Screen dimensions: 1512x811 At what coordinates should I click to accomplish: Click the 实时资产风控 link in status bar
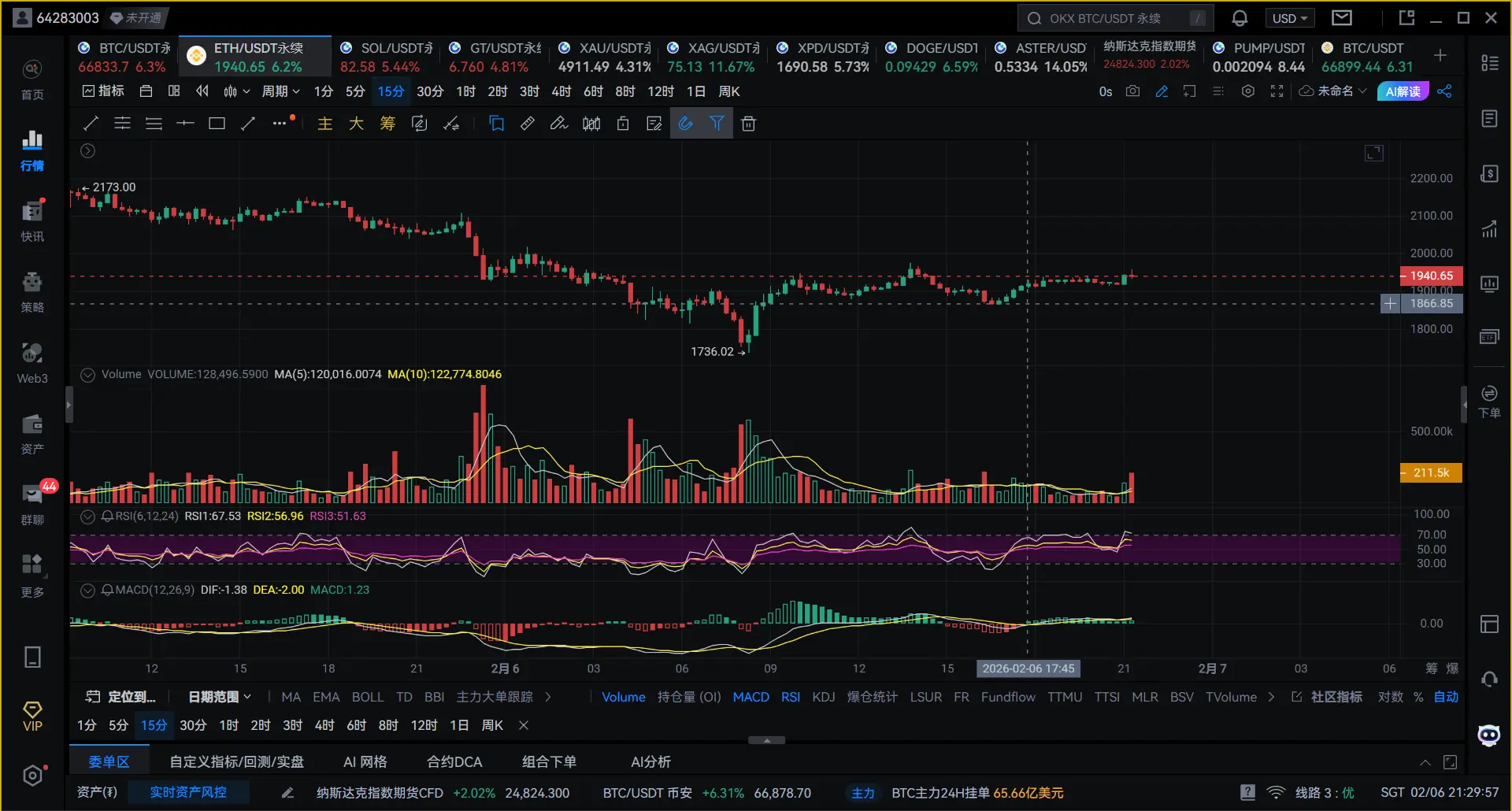tap(188, 792)
